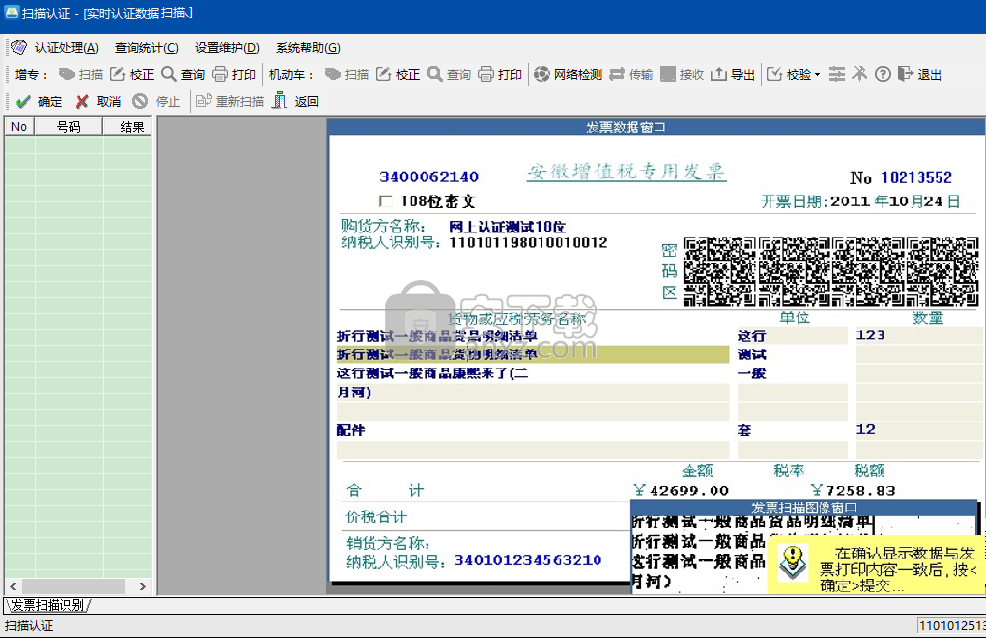This screenshot has width=986, height=643.
Task: Click the 接收 receive button
Action: click(x=682, y=74)
